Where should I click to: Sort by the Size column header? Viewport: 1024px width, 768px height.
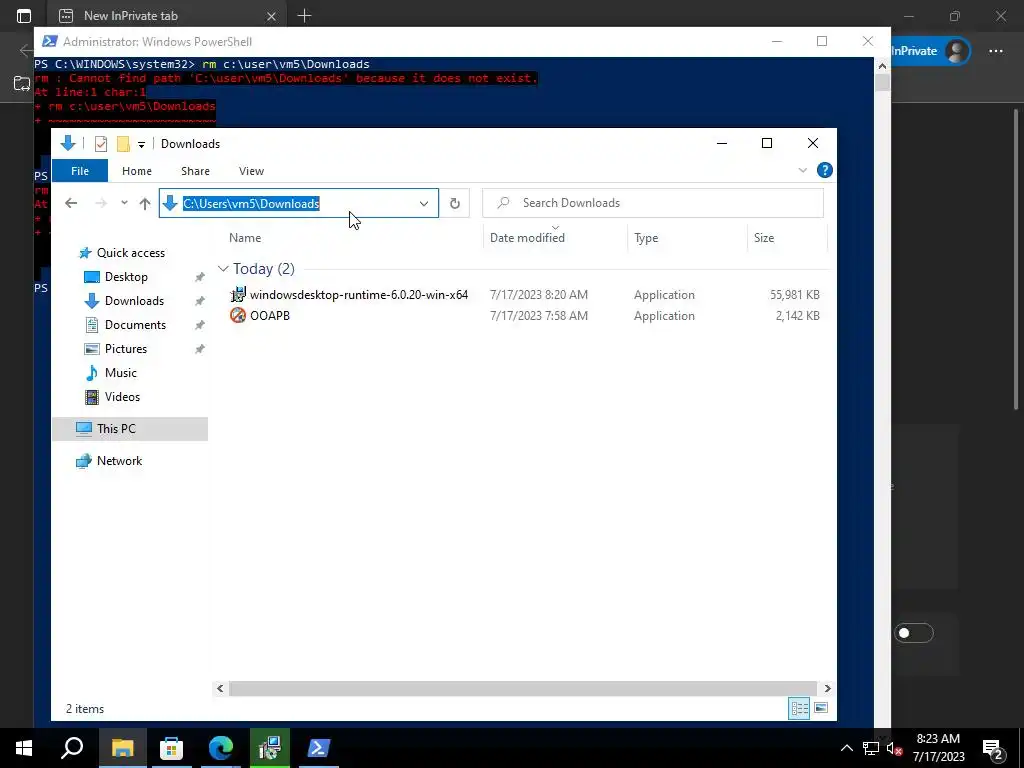pyautogui.click(x=764, y=238)
